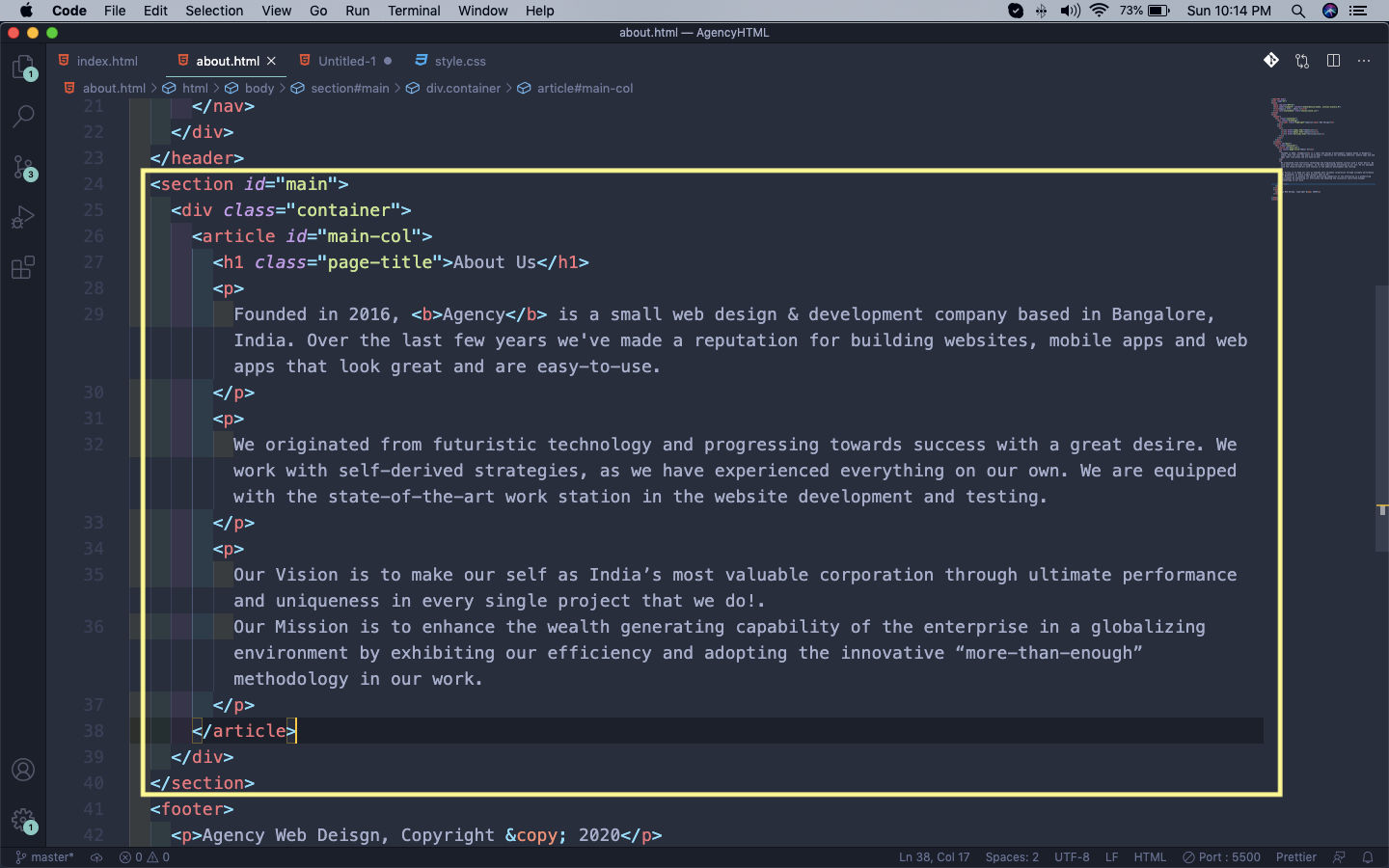Change file encoding UTF-8
Image resolution: width=1389 pixels, height=868 pixels.
[1072, 856]
